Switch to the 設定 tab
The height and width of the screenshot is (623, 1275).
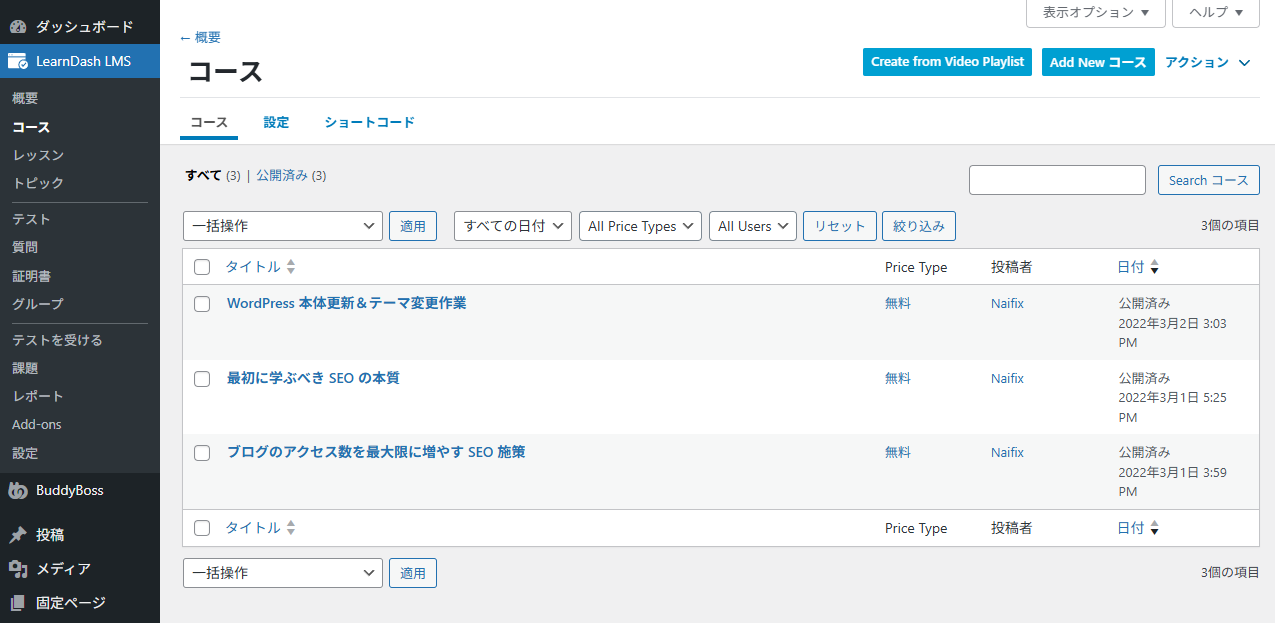(276, 122)
